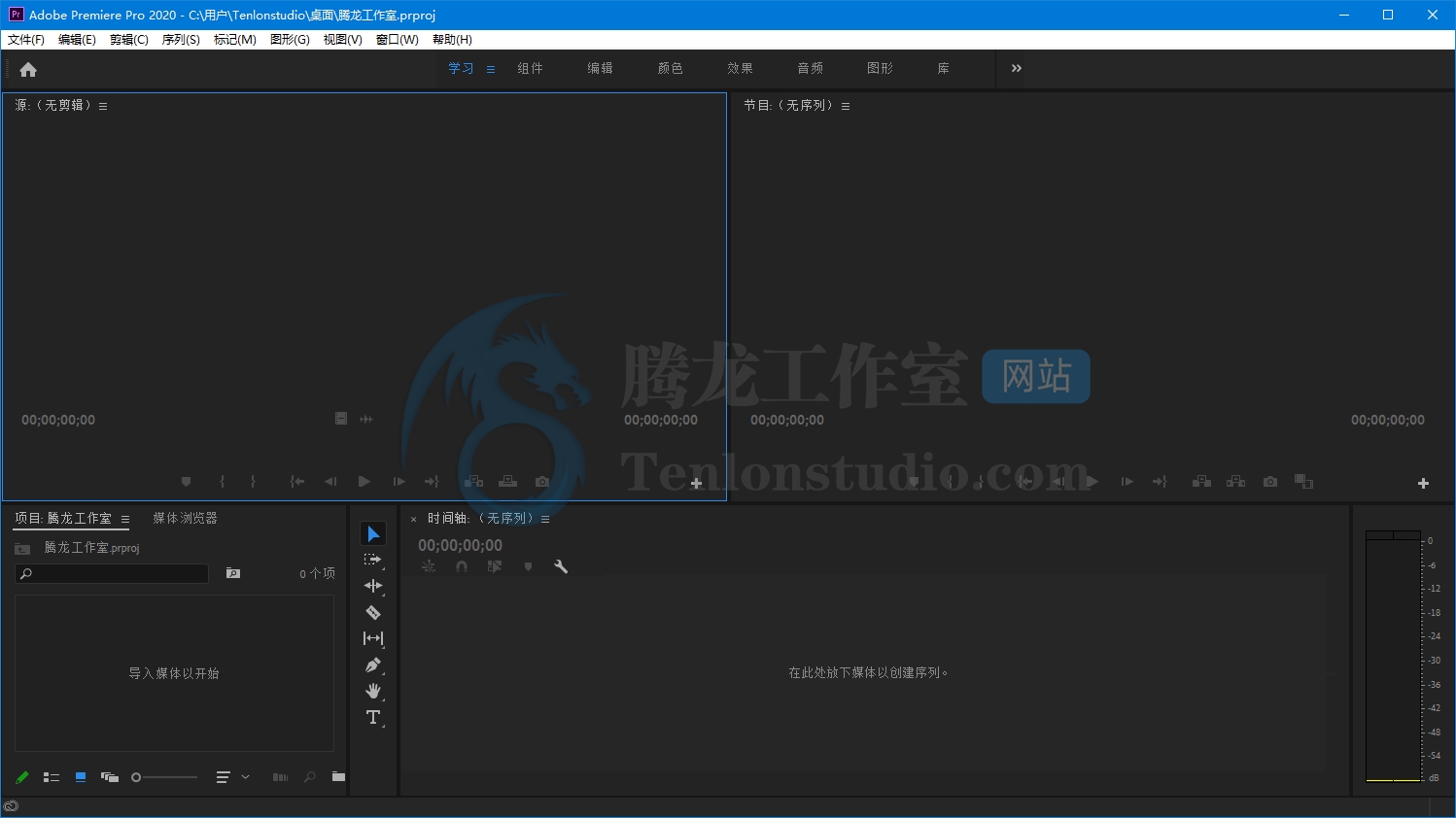The image size is (1456, 818).
Task: Open 编辑(E) menu
Action: click(77, 40)
